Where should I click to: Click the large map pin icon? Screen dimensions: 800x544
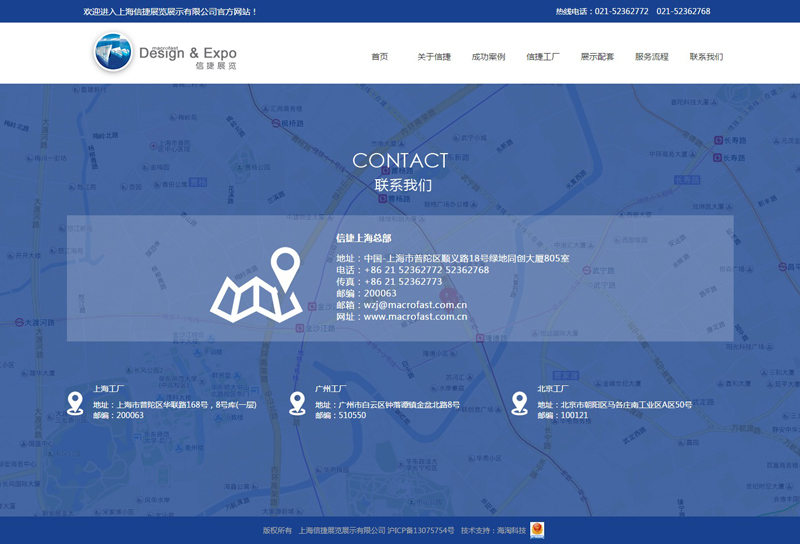(x=256, y=285)
